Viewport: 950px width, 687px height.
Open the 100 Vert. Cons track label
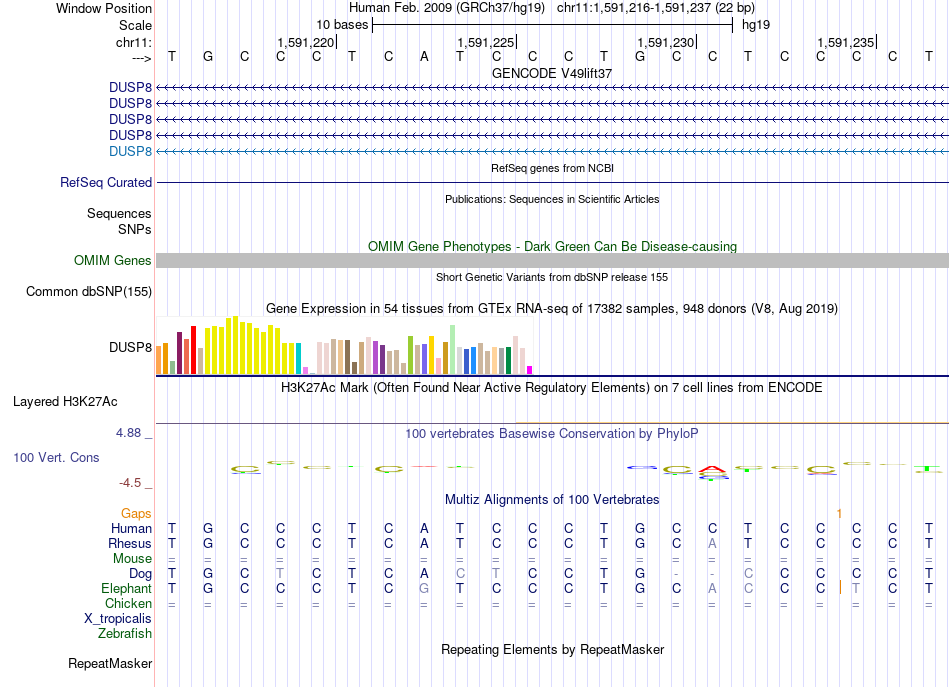point(56,457)
